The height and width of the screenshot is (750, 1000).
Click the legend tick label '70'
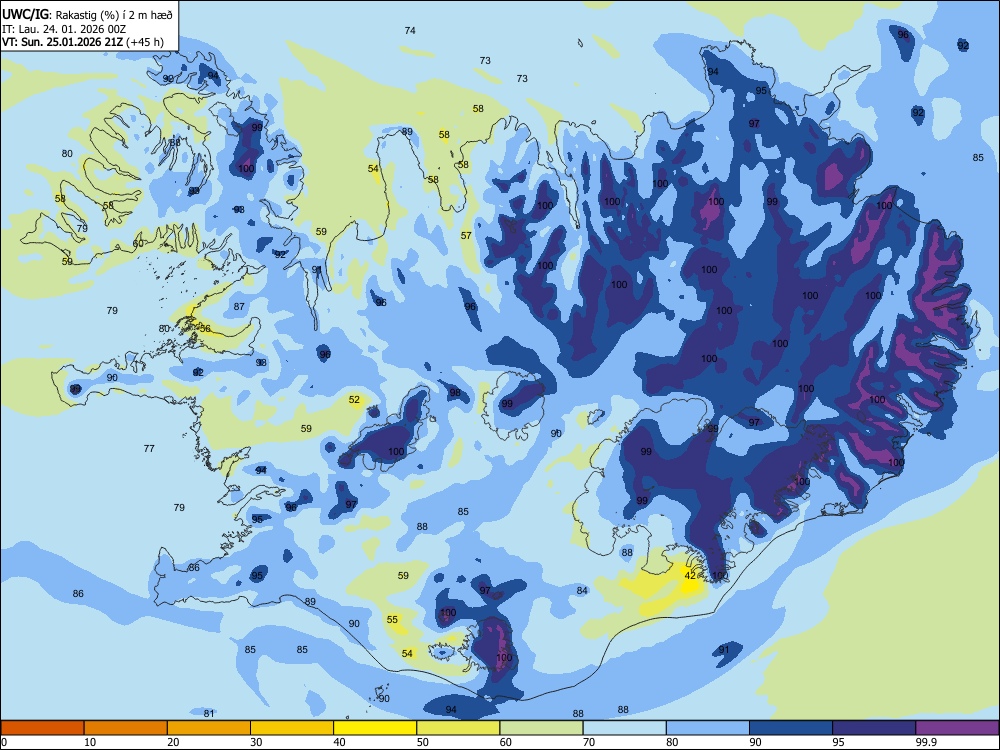pos(589,742)
